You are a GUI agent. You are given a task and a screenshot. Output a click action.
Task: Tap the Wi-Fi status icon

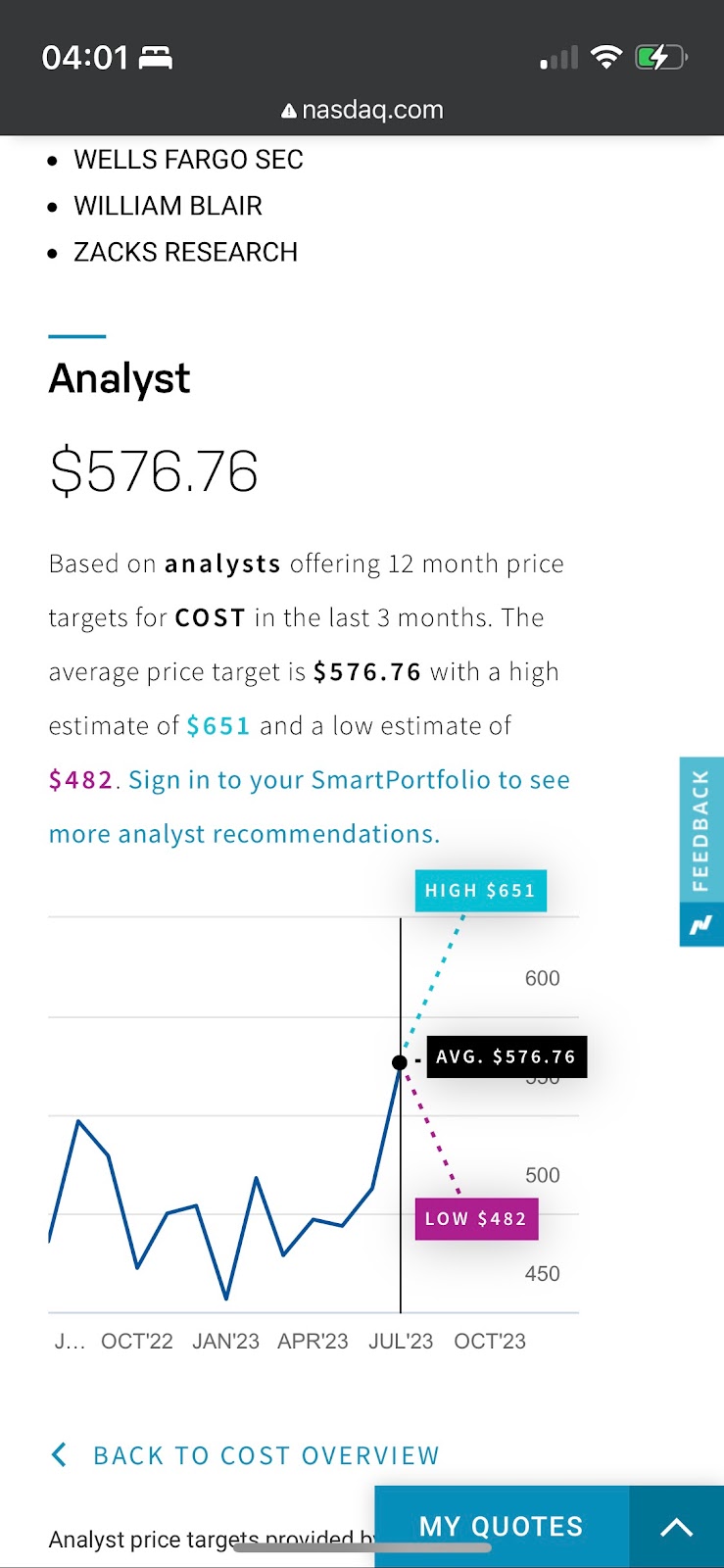607,58
